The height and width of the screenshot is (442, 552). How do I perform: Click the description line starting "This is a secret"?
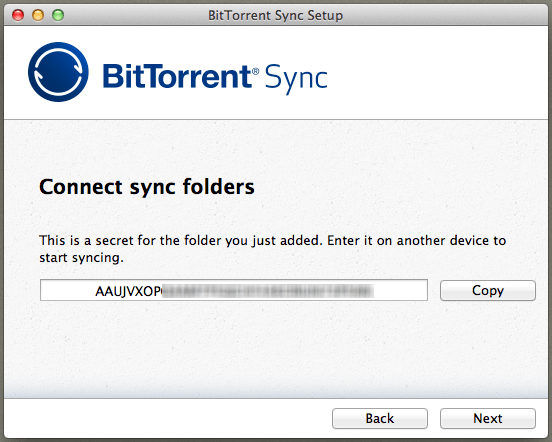pos(273,241)
